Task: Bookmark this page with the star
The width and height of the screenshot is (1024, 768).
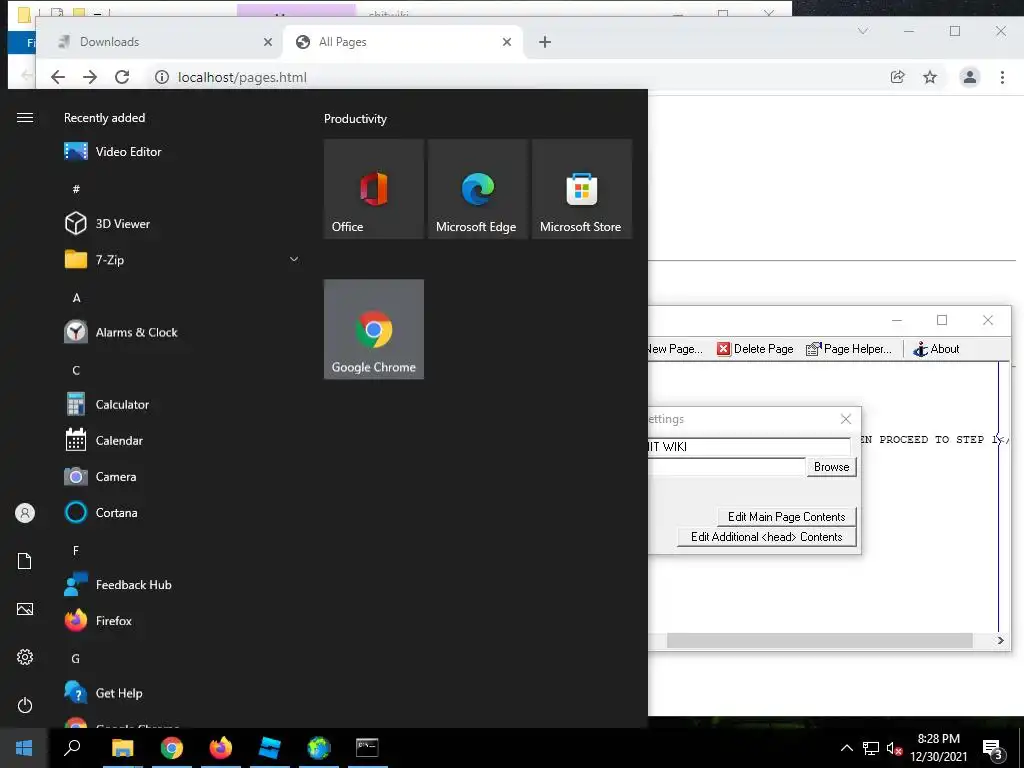Action: [x=930, y=77]
